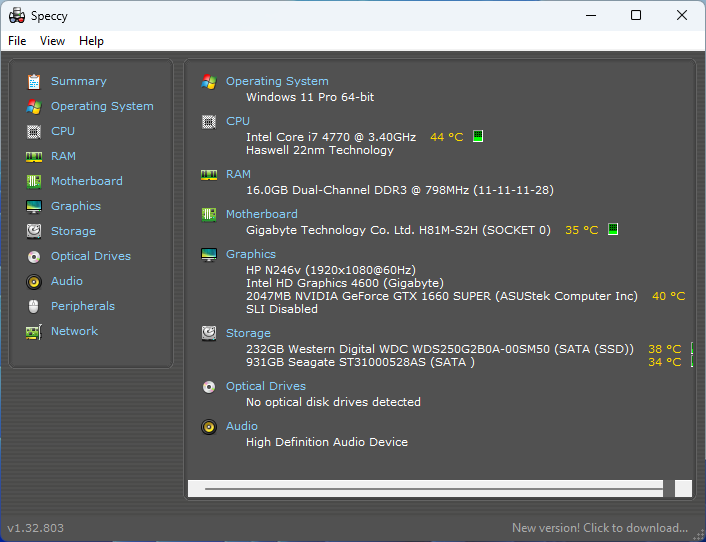The height and width of the screenshot is (542, 706).
Task: Click High Definition Audio Device text
Action: tap(327, 443)
